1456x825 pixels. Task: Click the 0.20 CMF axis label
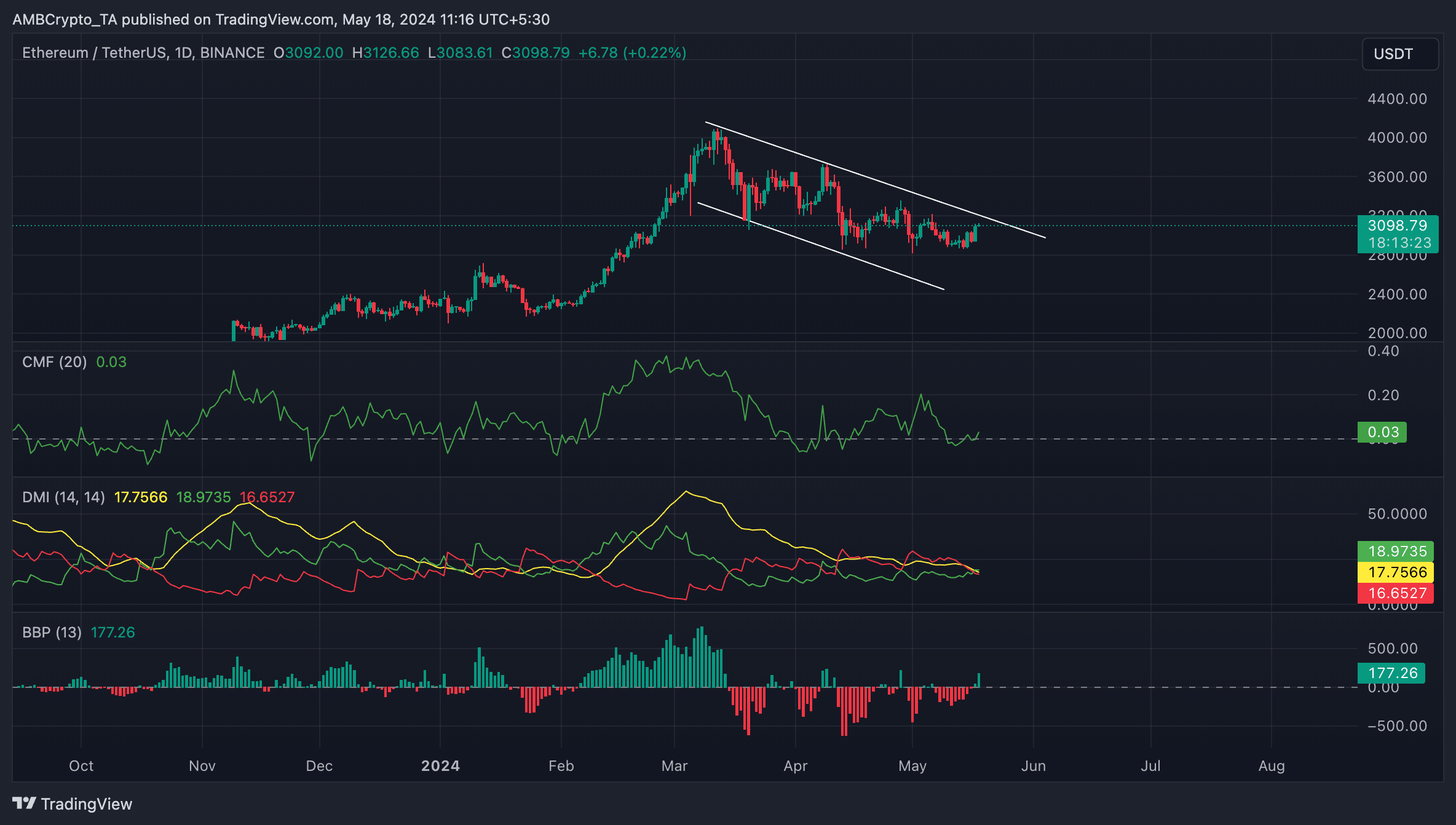[x=1383, y=395]
